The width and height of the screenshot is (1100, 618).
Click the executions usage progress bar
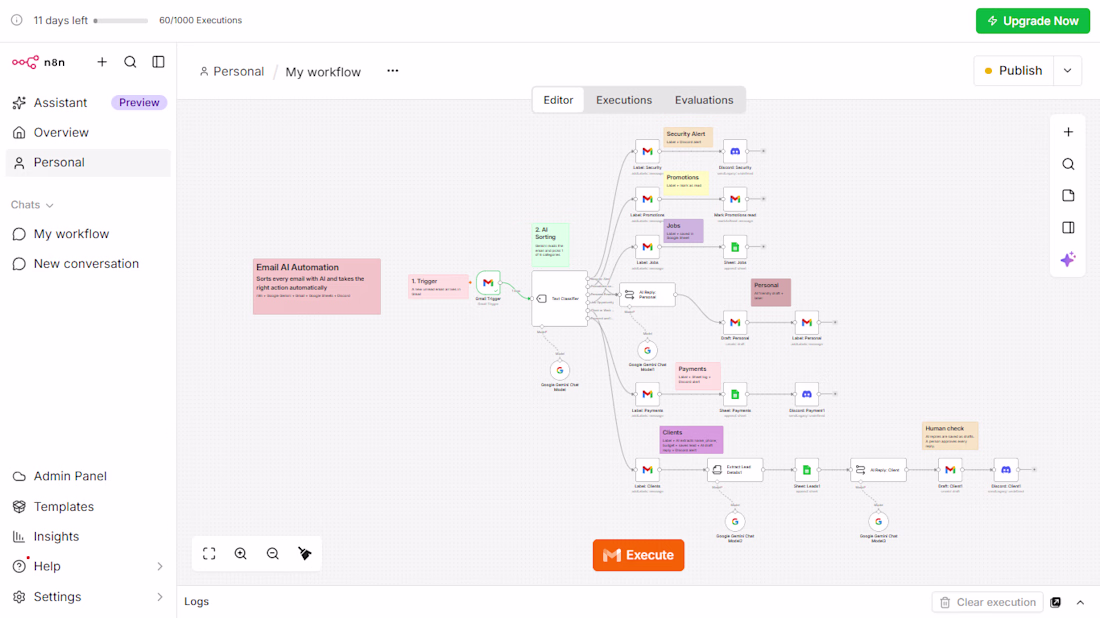point(121,20)
